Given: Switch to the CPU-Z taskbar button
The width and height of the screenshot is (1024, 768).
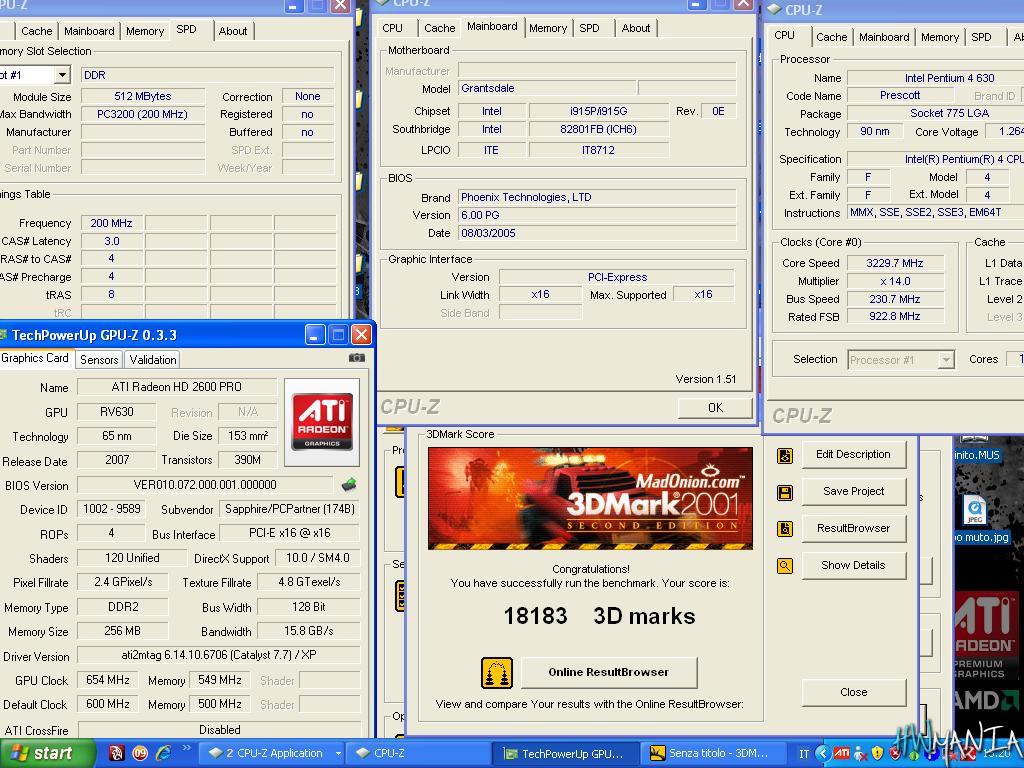Looking at the screenshot, I should [x=418, y=753].
